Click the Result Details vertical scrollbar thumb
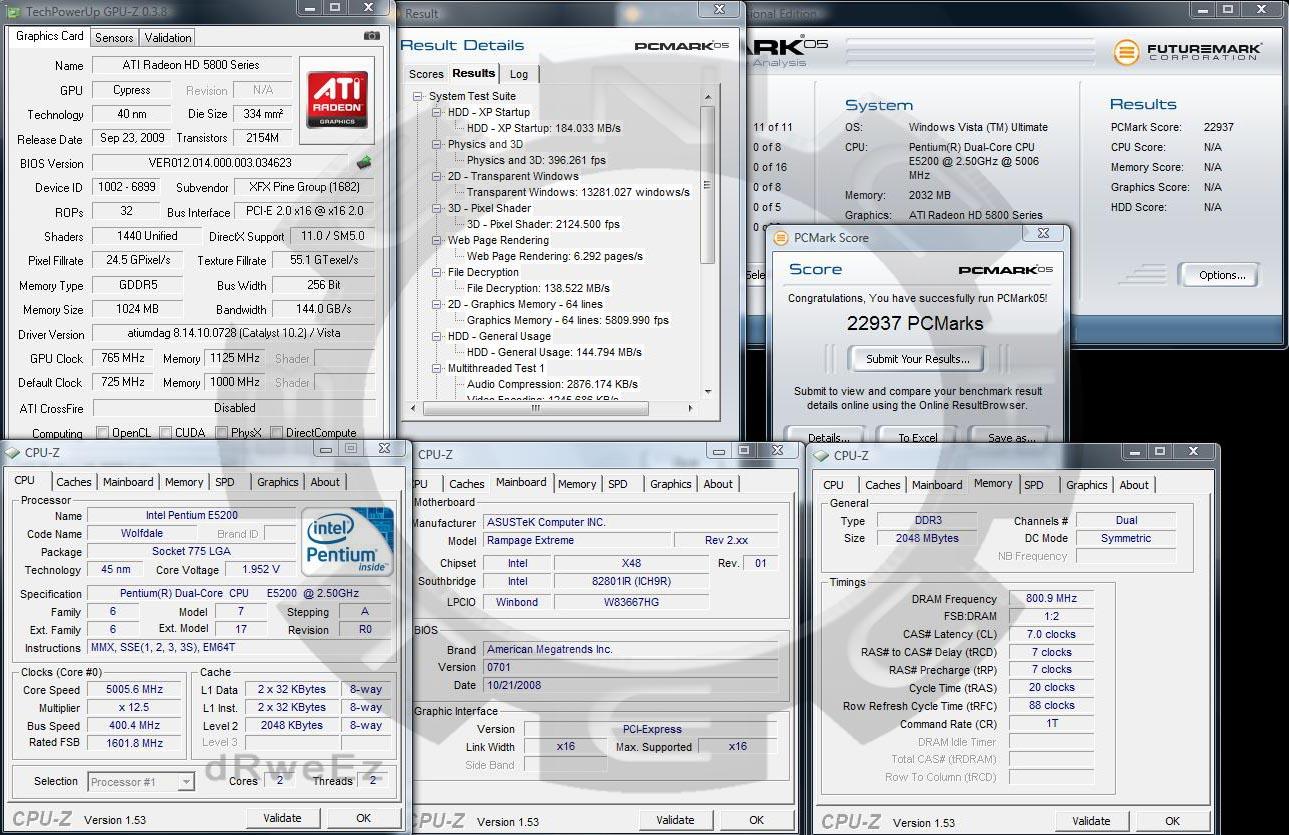Image resolution: width=1289 pixels, height=835 pixels. (x=708, y=185)
